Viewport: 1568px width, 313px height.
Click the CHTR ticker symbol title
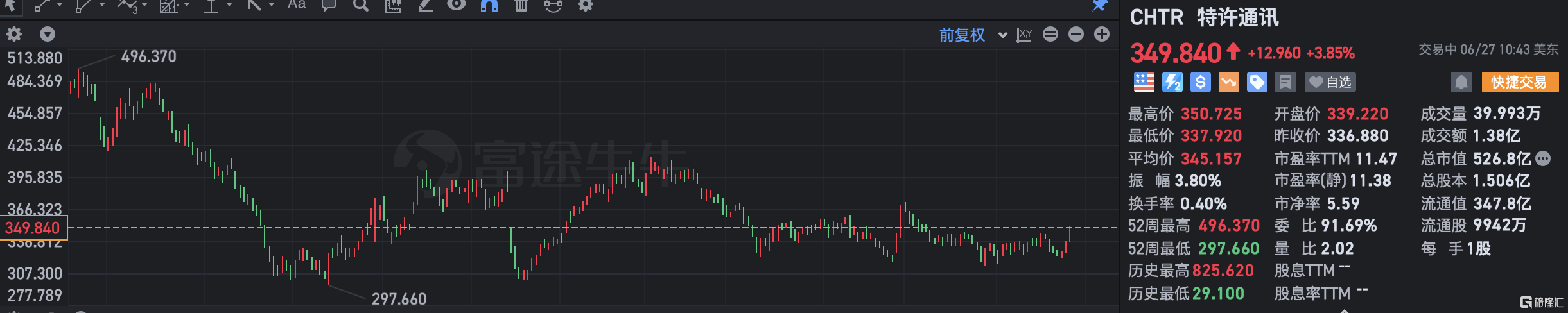tap(1157, 17)
